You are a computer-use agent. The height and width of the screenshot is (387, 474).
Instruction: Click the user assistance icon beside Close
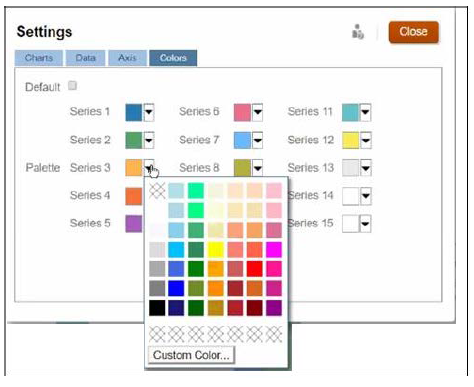pos(358,32)
